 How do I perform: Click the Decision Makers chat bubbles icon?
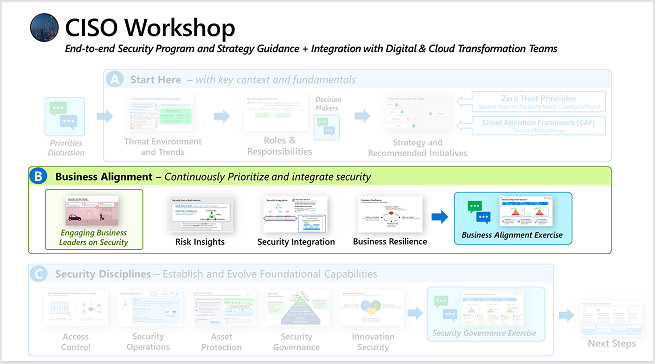pyautogui.click(x=327, y=127)
